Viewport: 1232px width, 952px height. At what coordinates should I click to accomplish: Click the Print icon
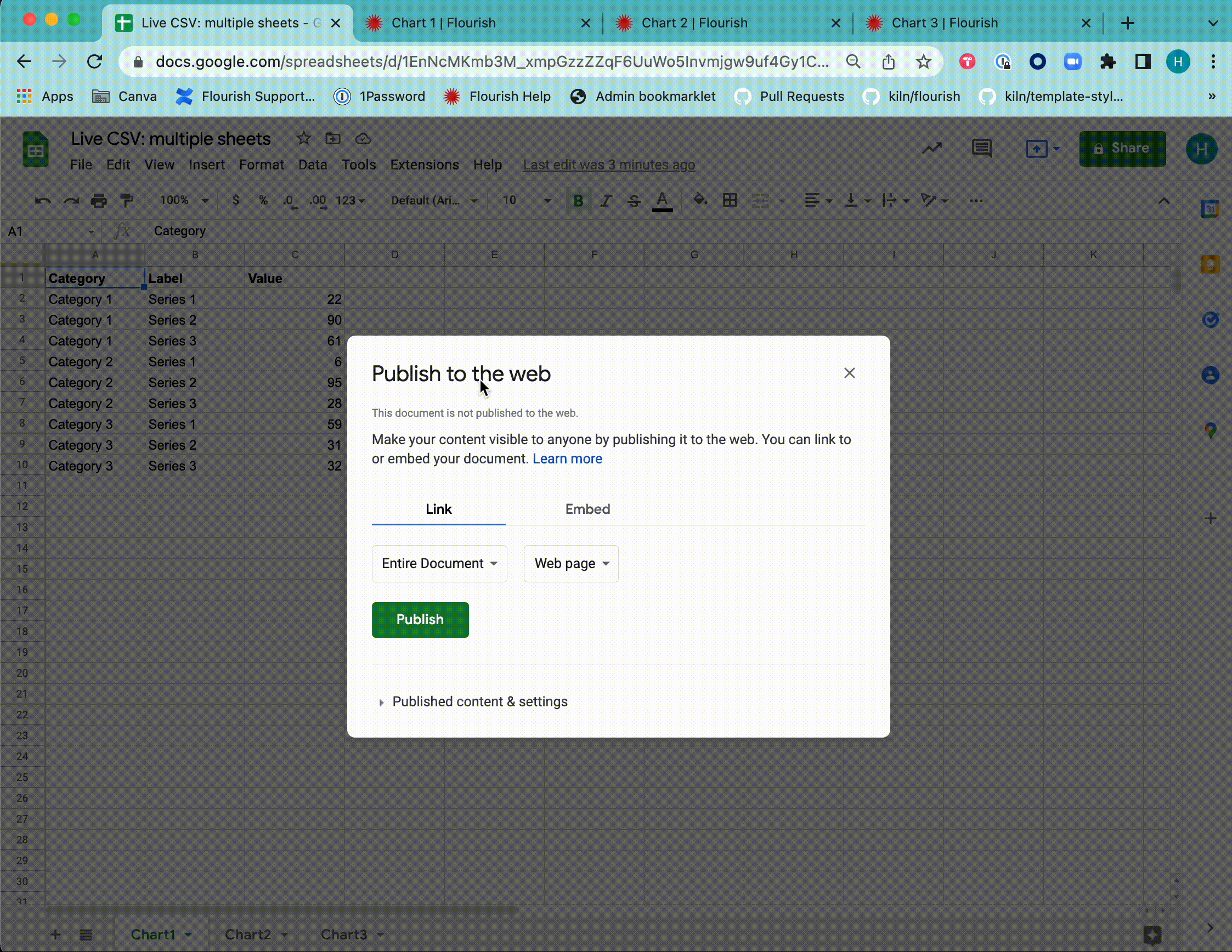(x=99, y=200)
